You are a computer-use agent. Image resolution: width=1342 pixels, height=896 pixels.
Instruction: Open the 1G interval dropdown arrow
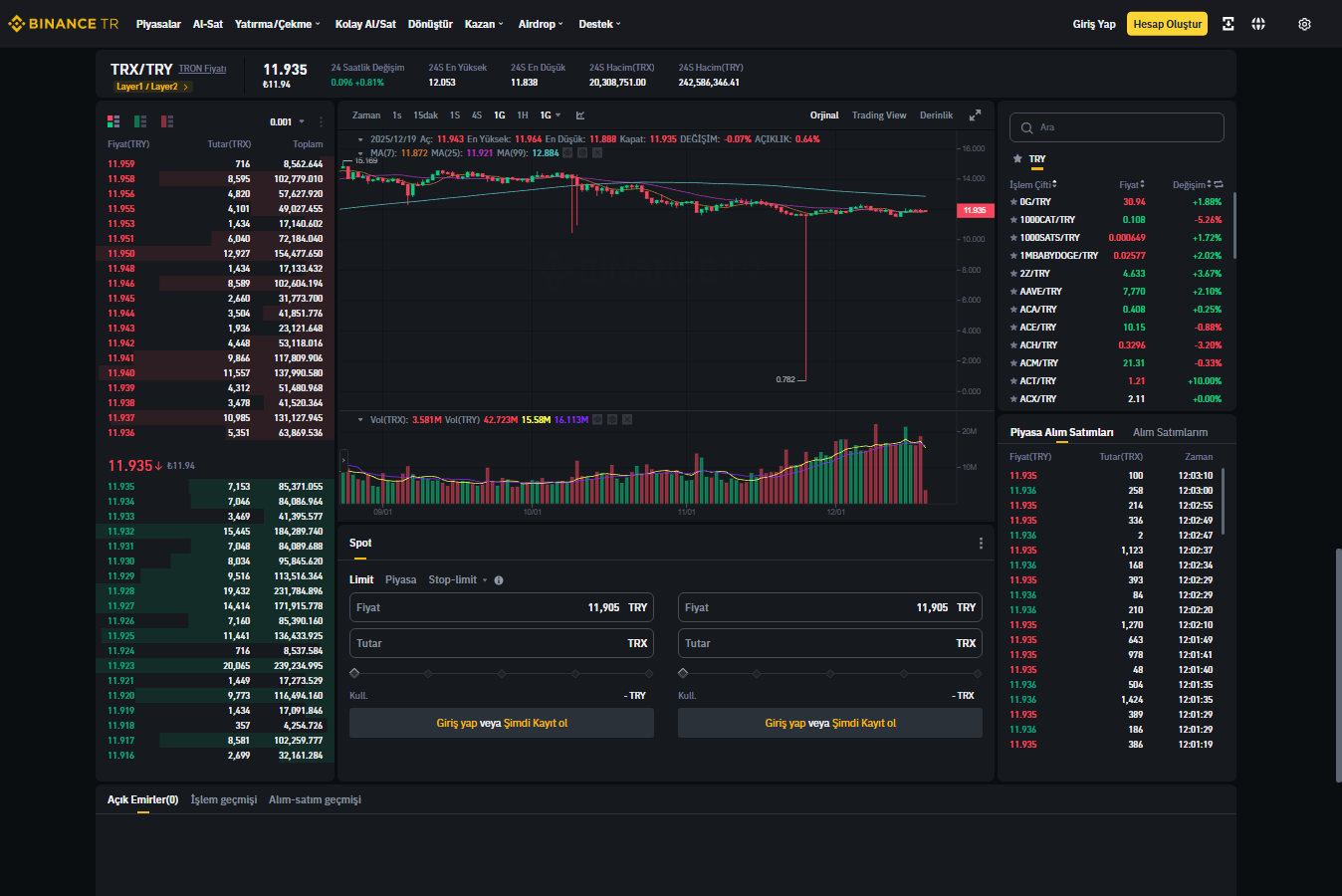tap(558, 115)
